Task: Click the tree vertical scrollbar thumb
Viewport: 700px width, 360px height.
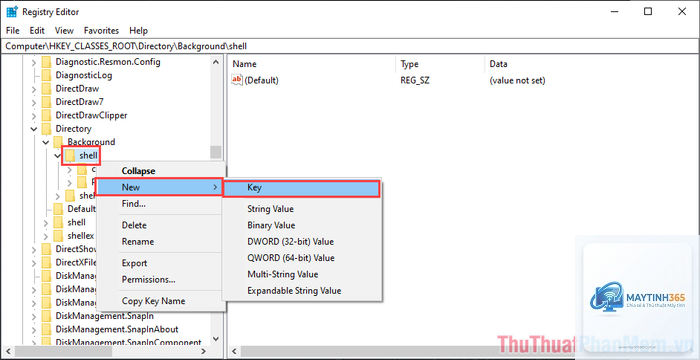Action: point(216,152)
